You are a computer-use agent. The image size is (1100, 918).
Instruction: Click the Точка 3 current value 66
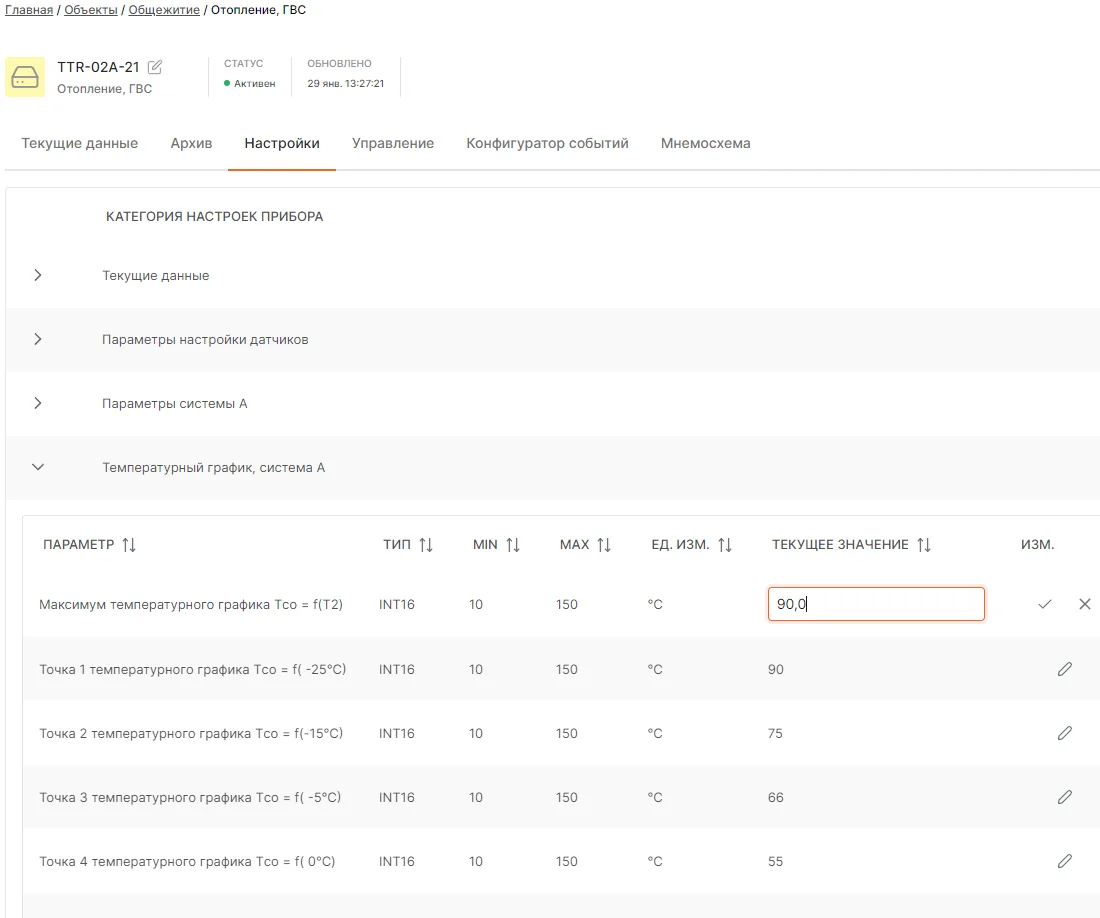(x=775, y=797)
